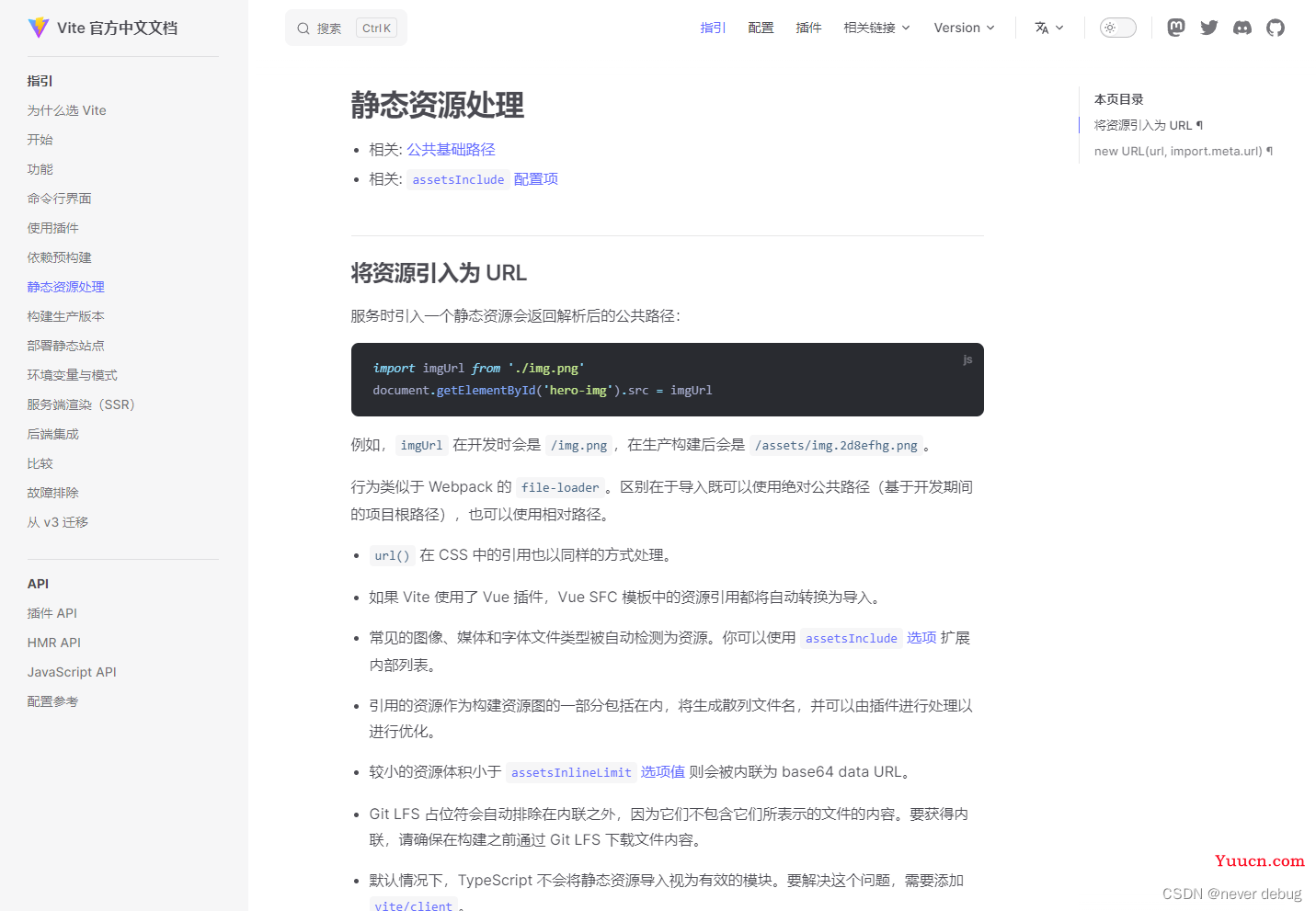1316x911 pixels.
Task: Select the 插件 nav item
Action: pos(808,28)
